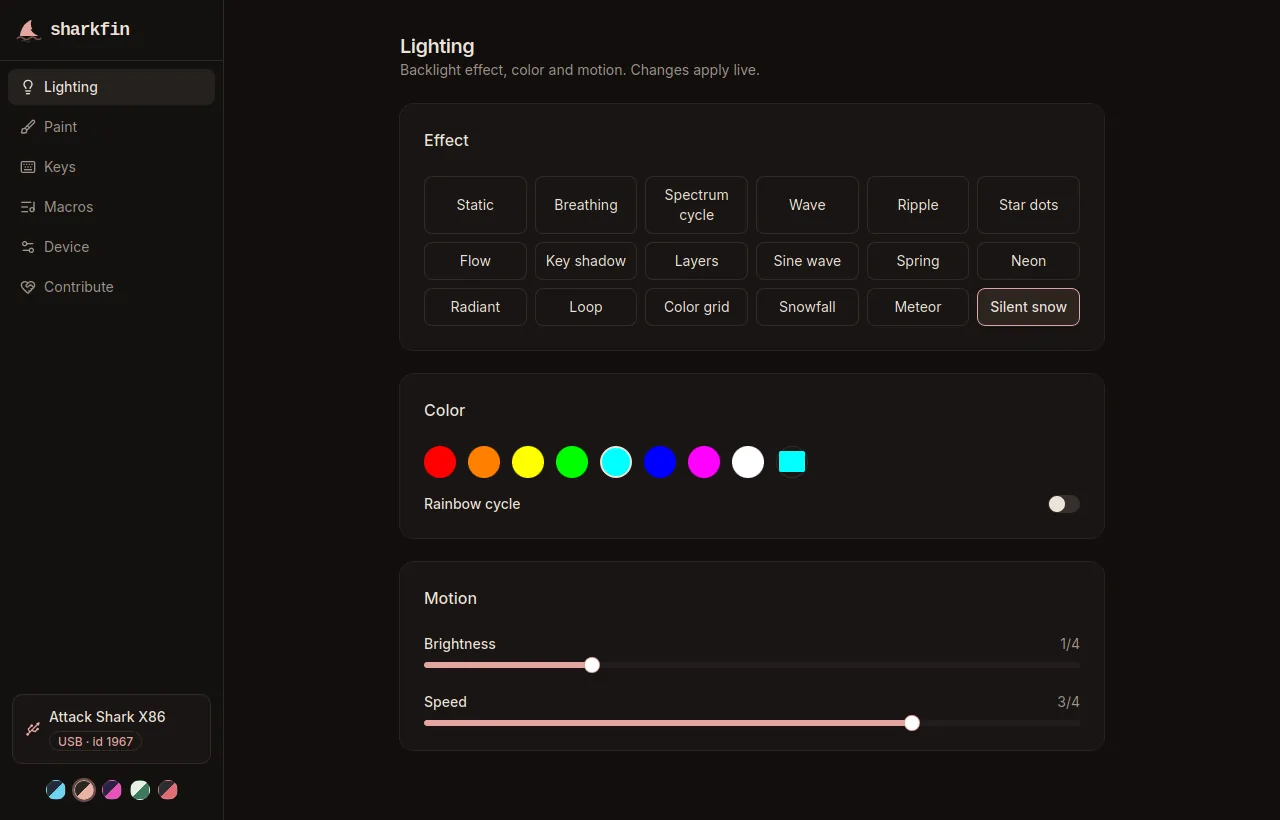Switch to the blue theme swatch
This screenshot has width=1280, height=820.
(56, 790)
